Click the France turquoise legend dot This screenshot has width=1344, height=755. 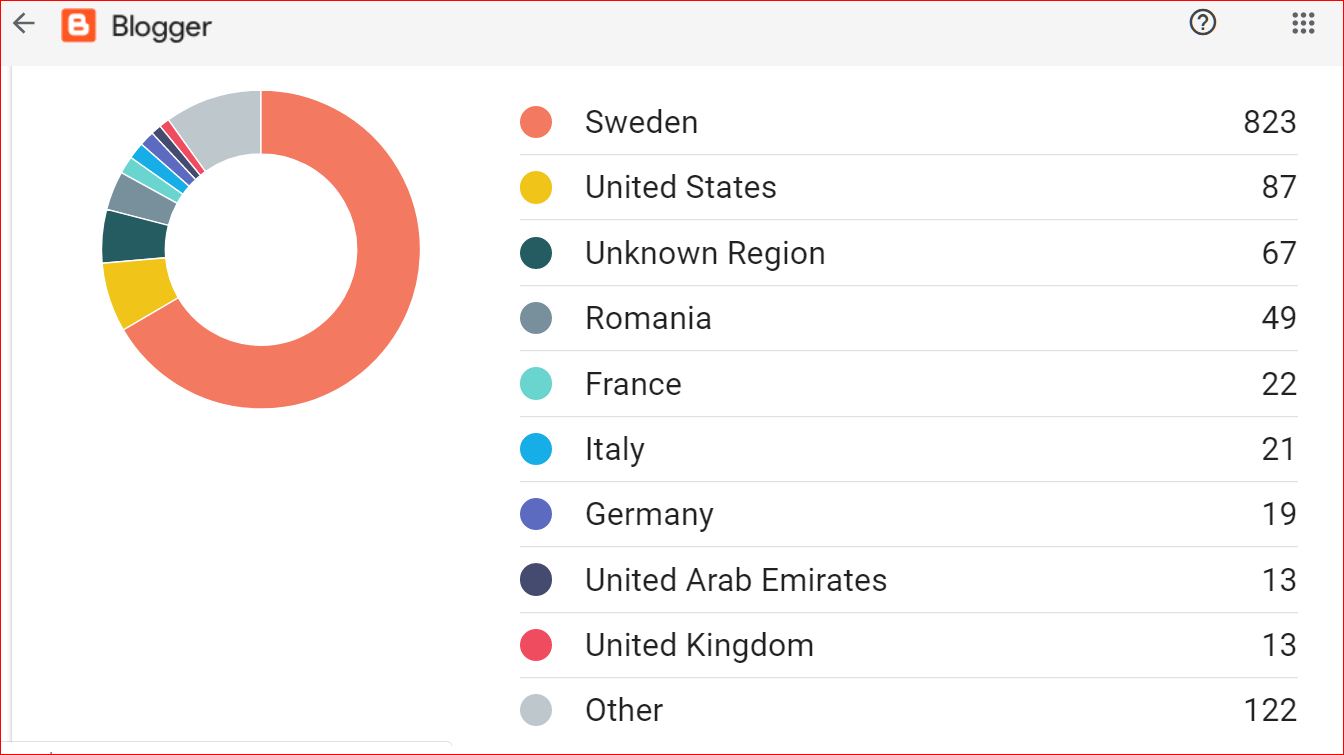[536, 384]
